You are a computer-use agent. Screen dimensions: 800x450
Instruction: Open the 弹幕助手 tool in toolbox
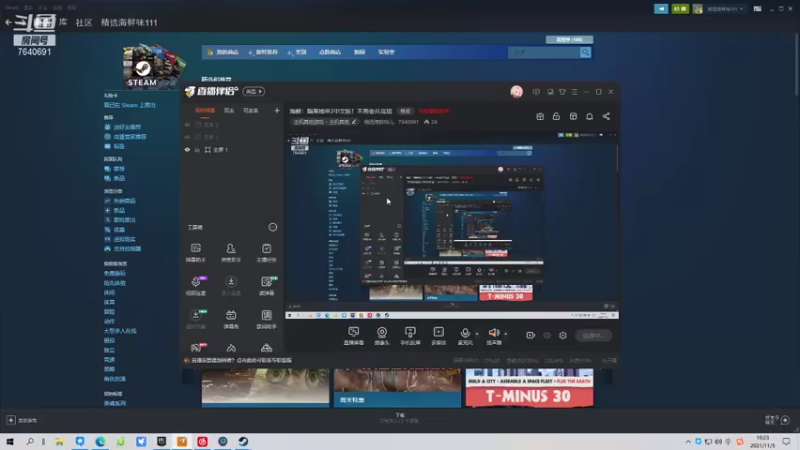(x=195, y=253)
